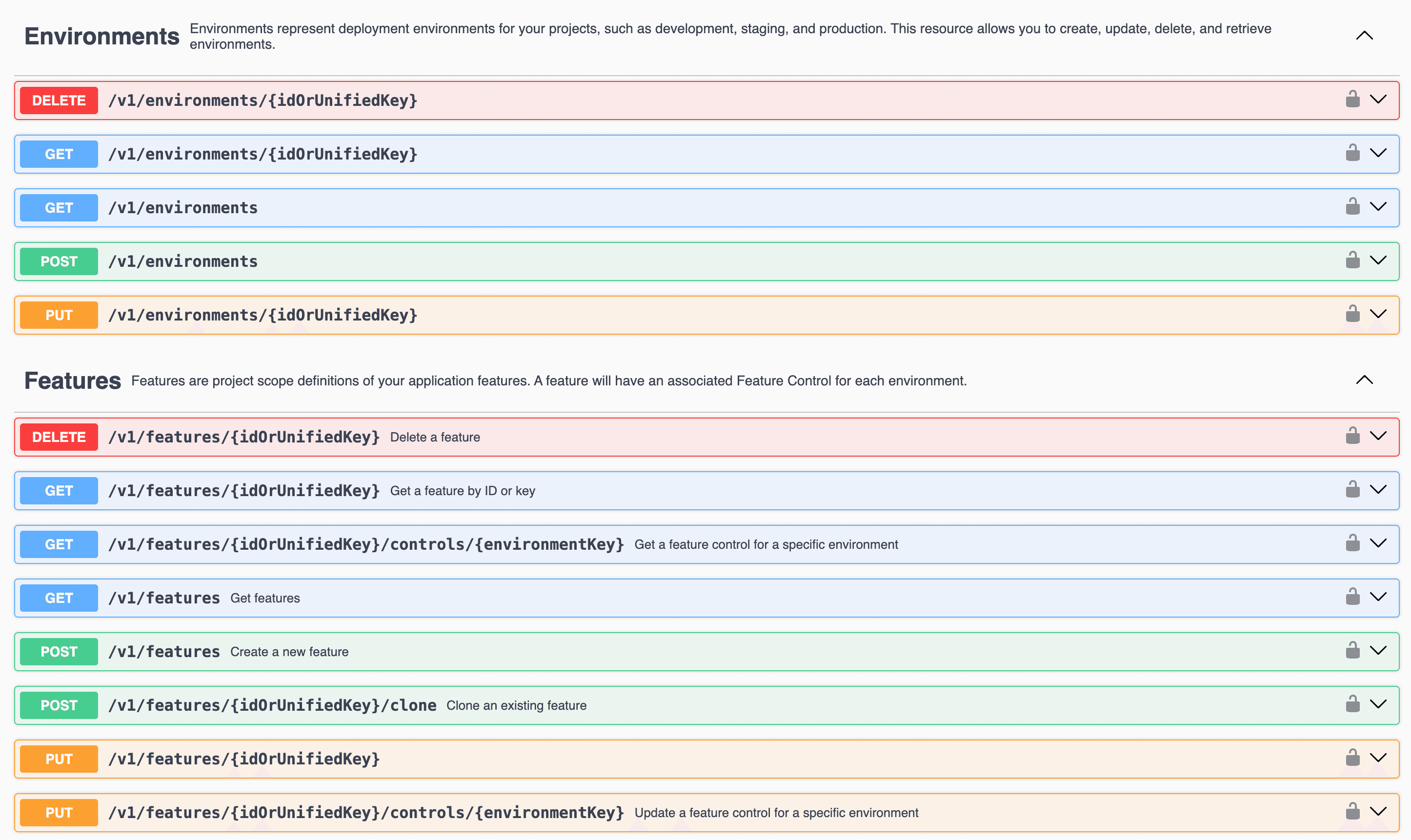Open the GET /v1/environments/{idOrUnifiedKey} endpoint row
The height and width of the screenshot is (840, 1411).
point(679,153)
